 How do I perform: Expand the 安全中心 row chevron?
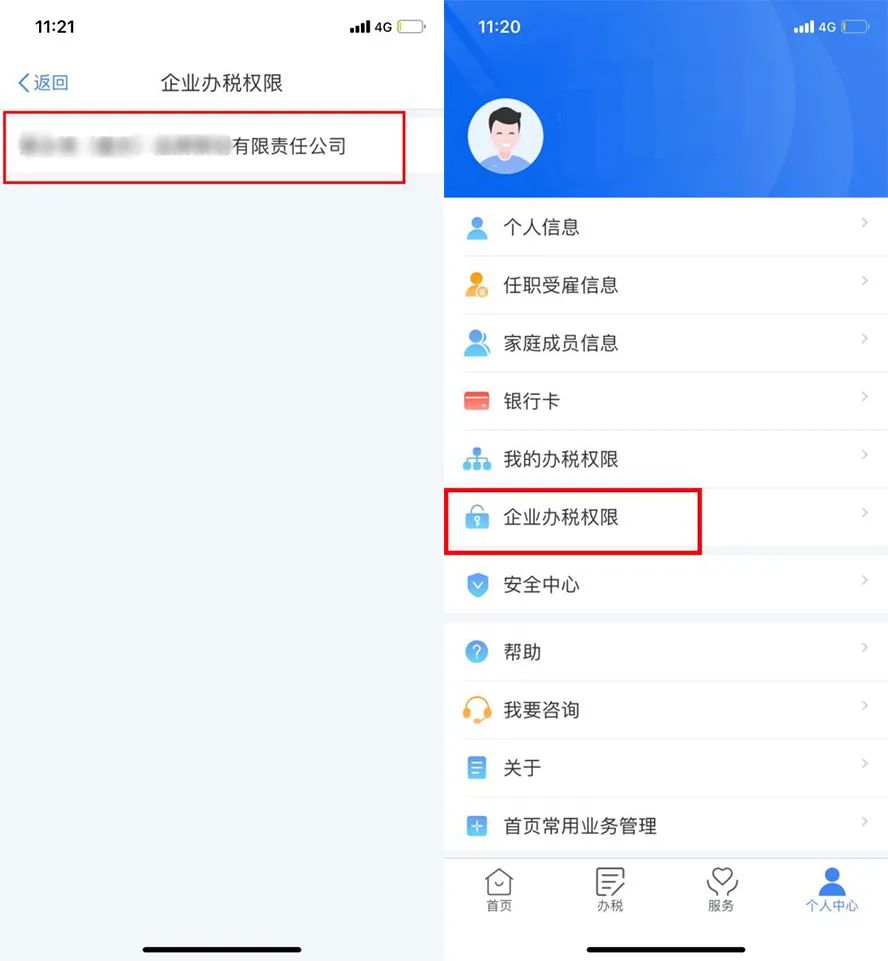[x=864, y=580]
